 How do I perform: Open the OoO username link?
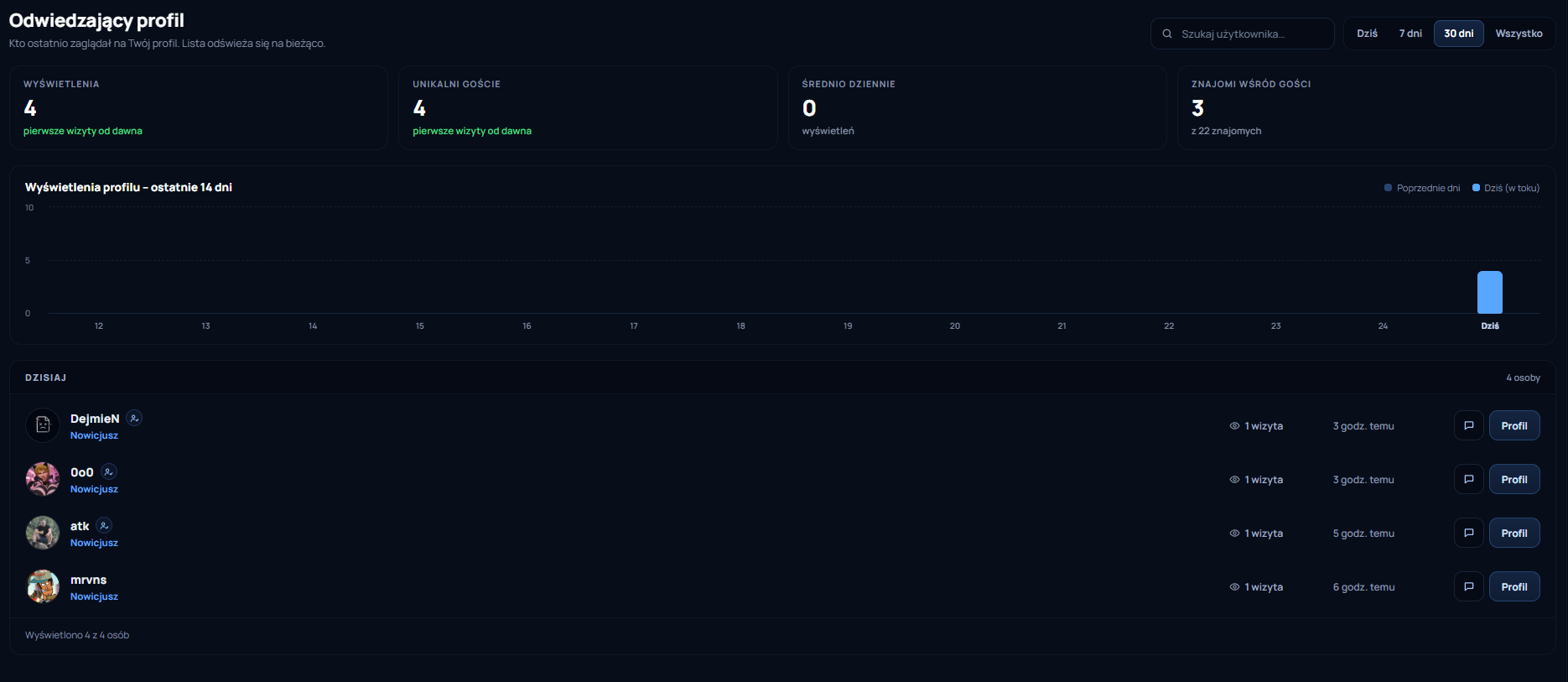pos(82,472)
